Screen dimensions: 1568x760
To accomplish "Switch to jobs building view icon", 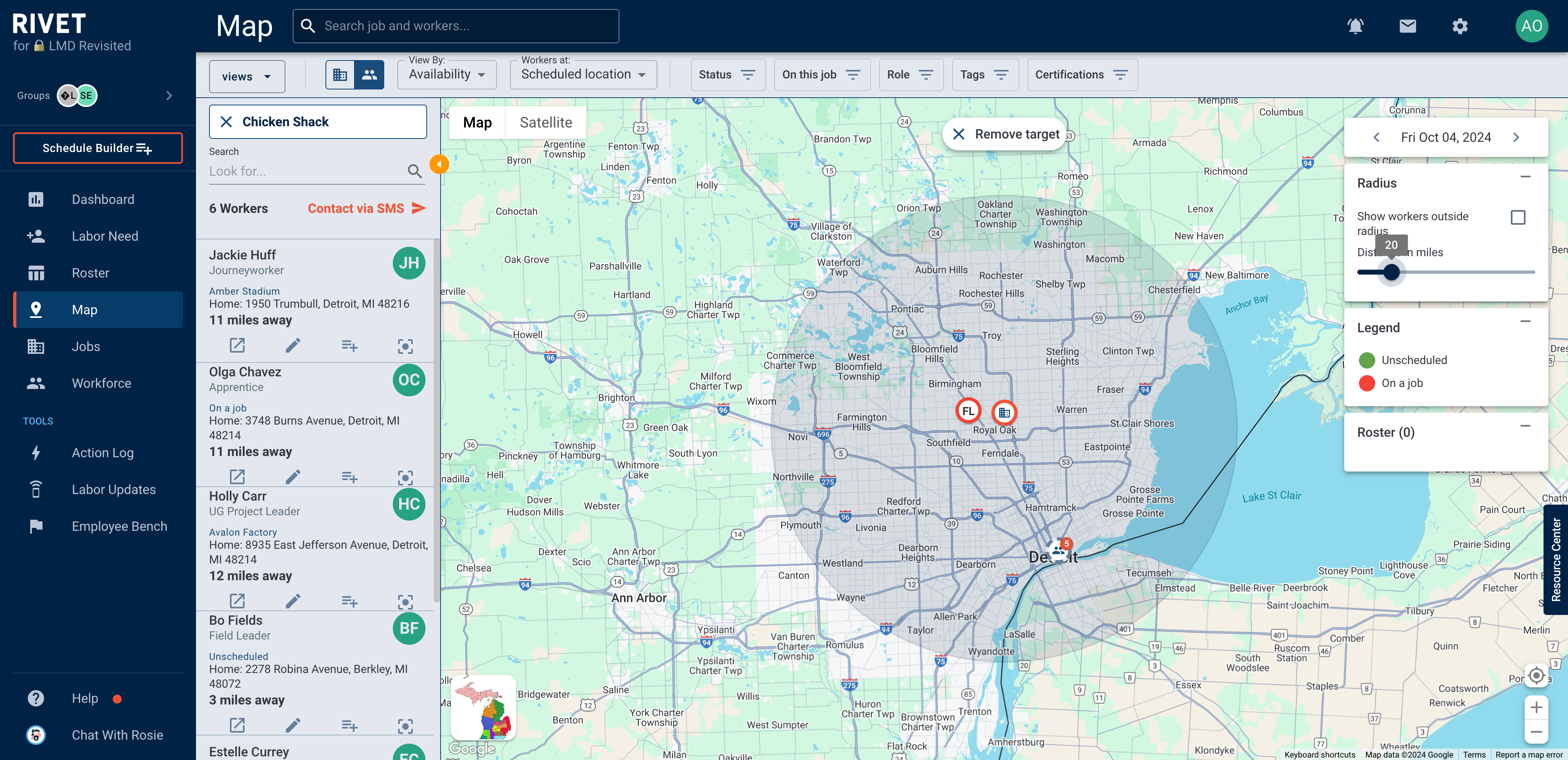I will (x=340, y=75).
